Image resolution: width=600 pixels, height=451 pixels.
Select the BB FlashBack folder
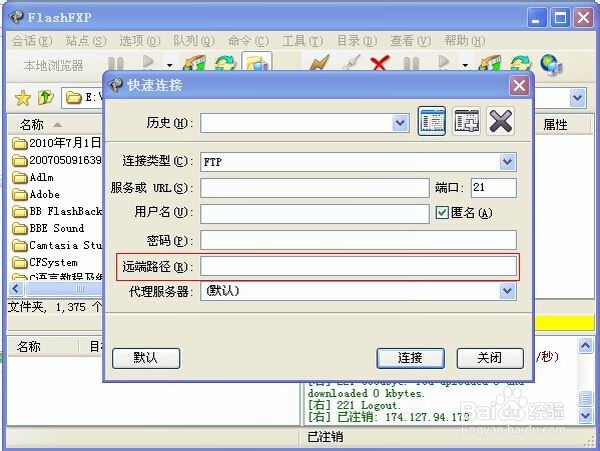[57, 211]
